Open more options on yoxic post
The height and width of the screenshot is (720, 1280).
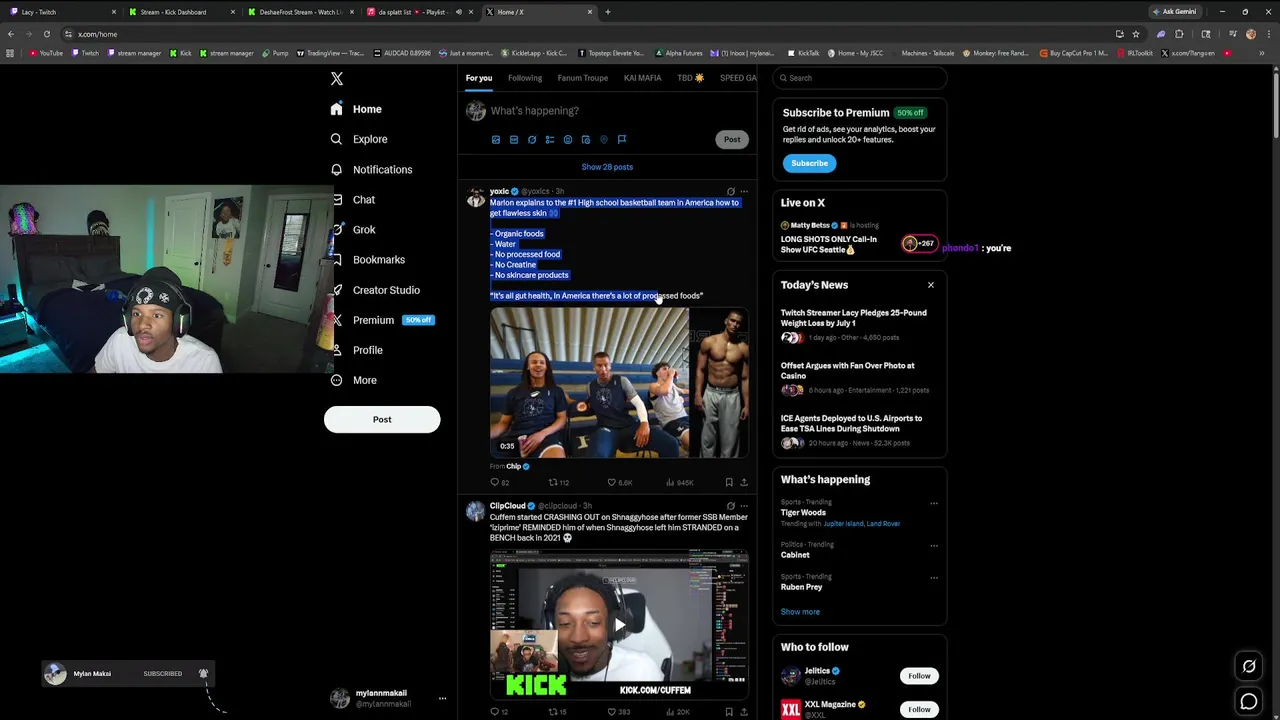[744, 191]
